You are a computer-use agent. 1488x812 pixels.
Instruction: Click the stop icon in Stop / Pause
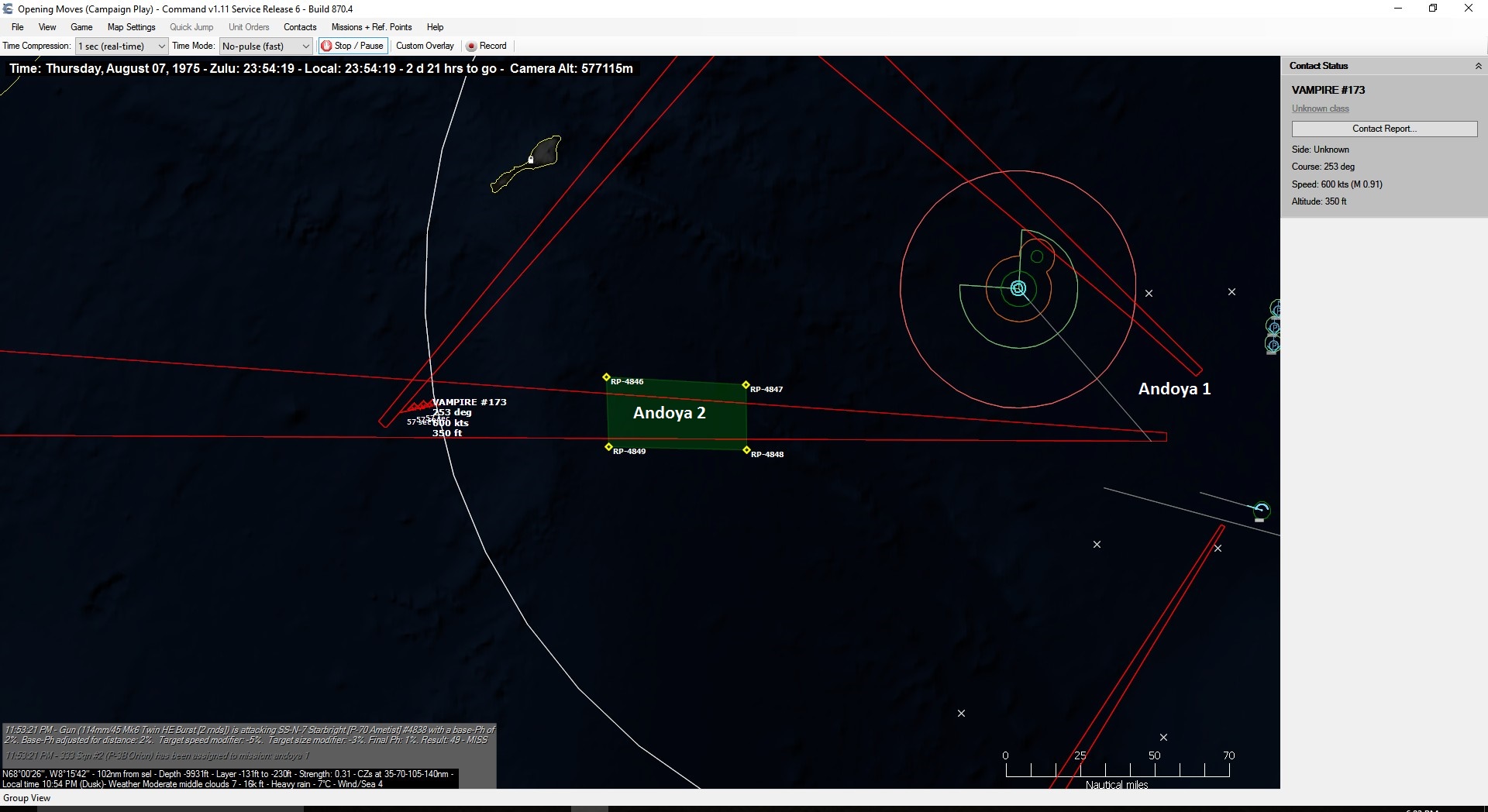pyautogui.click(x=326, y=46)
